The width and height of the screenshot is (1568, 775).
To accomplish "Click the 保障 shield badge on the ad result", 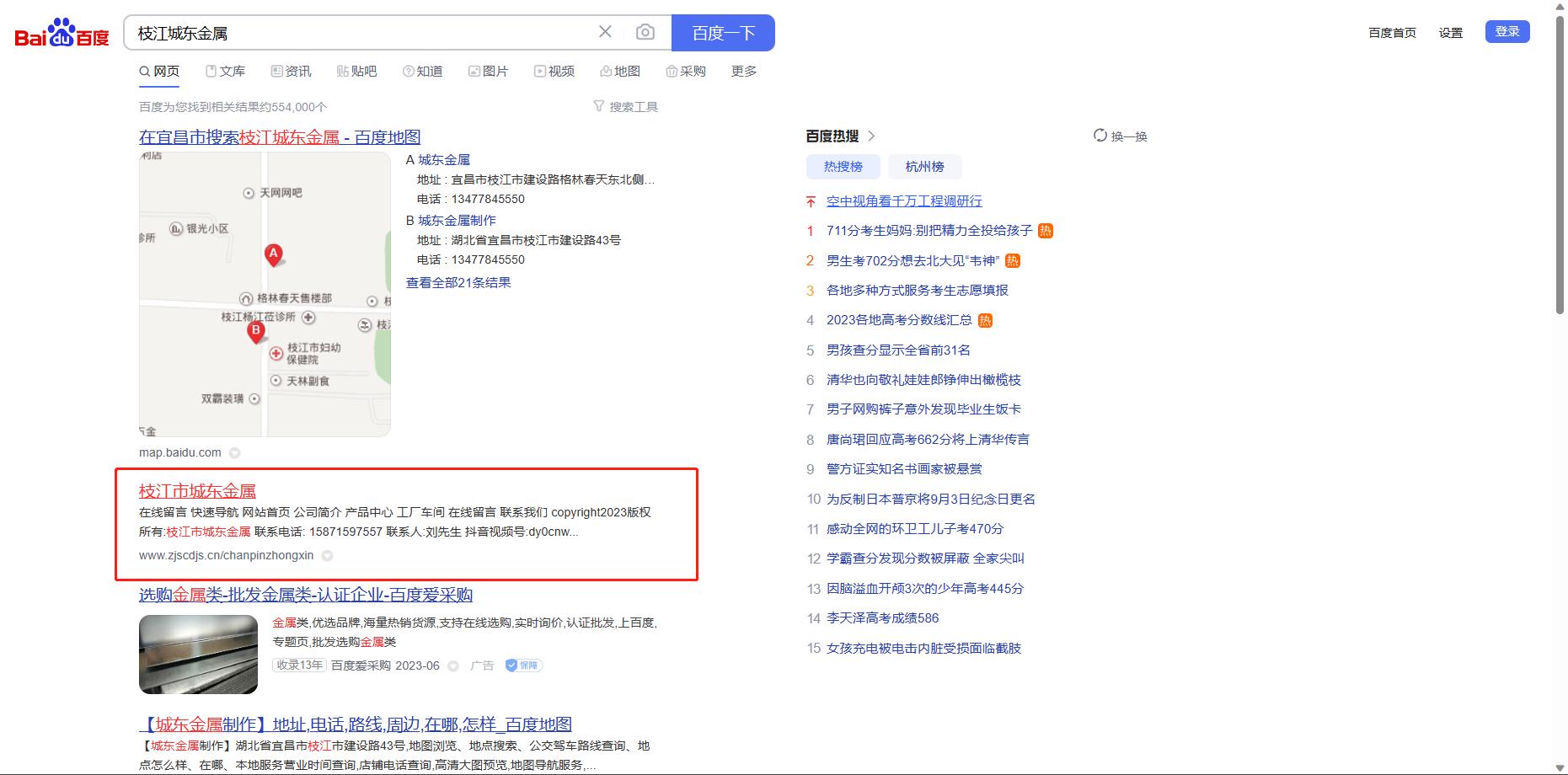I will click(x=524, y=665).
